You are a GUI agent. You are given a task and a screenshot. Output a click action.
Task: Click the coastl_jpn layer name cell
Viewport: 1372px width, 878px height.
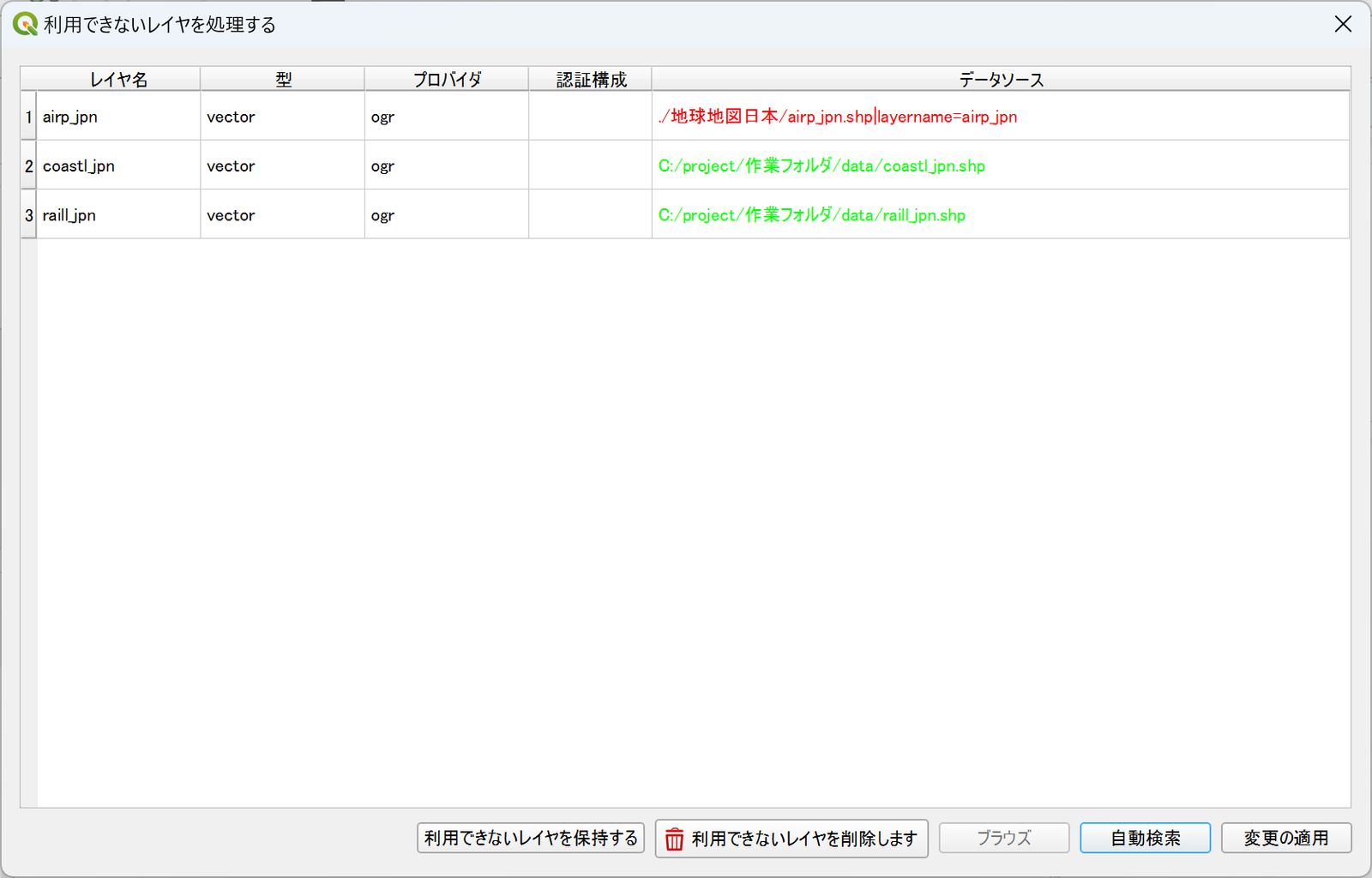tap(118, 165)
